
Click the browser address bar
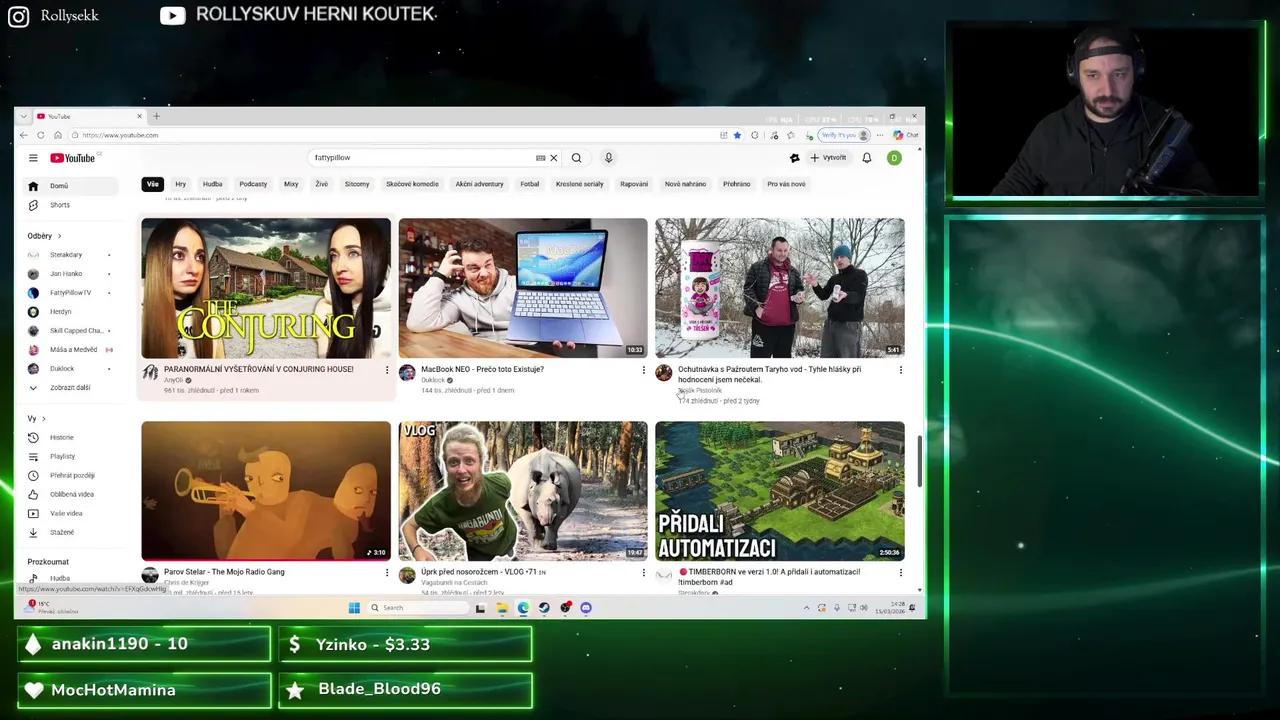coord(390,135)
